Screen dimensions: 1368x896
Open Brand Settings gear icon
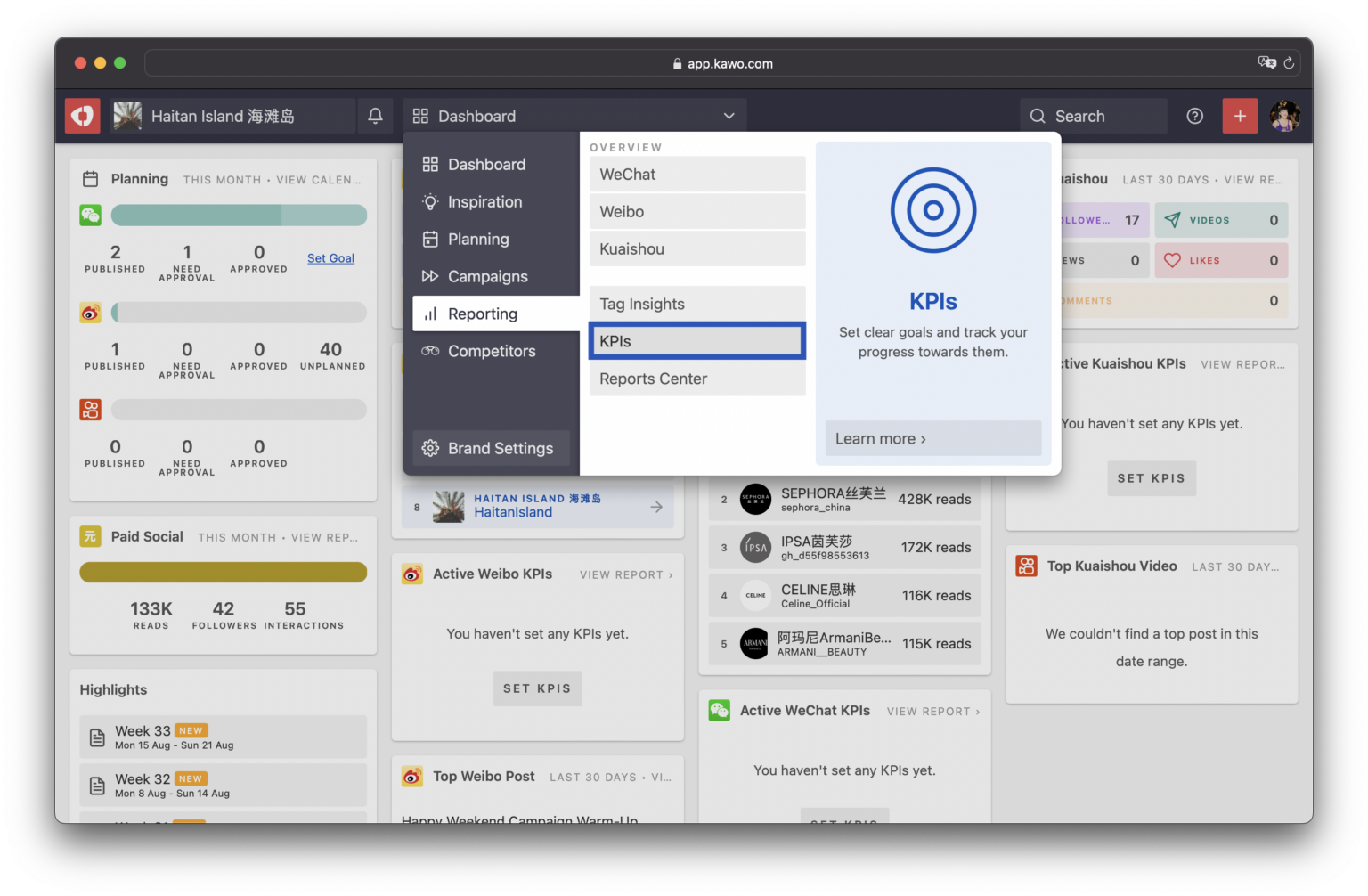[431, 448]
